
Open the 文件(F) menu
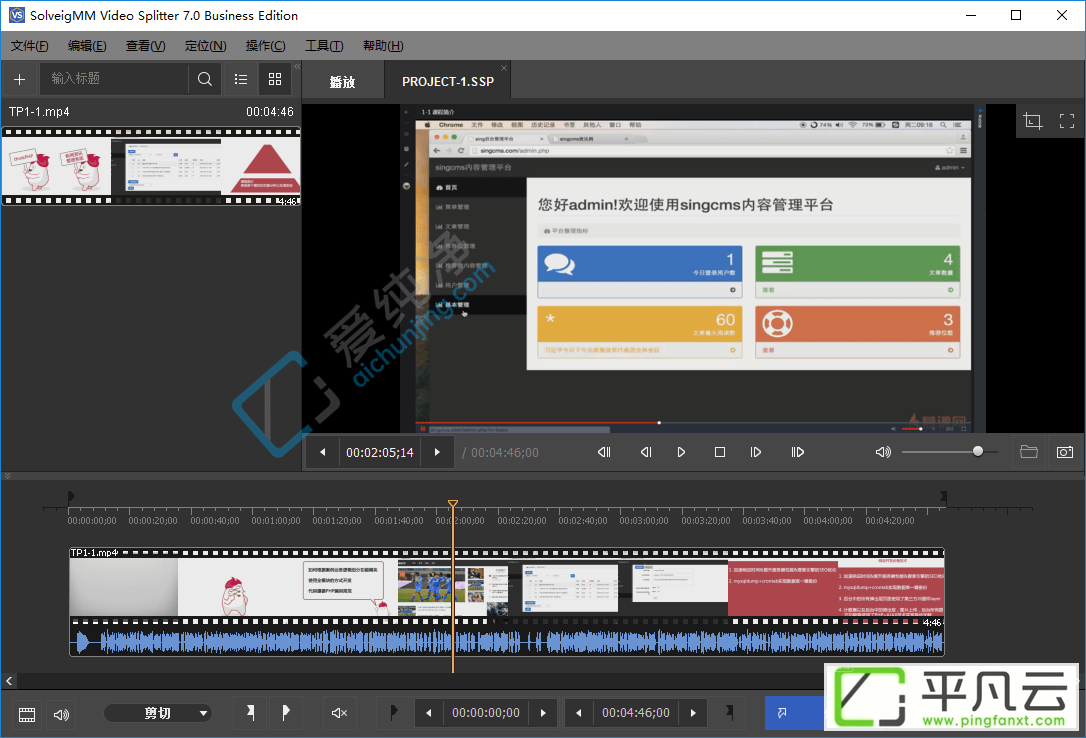29,46
